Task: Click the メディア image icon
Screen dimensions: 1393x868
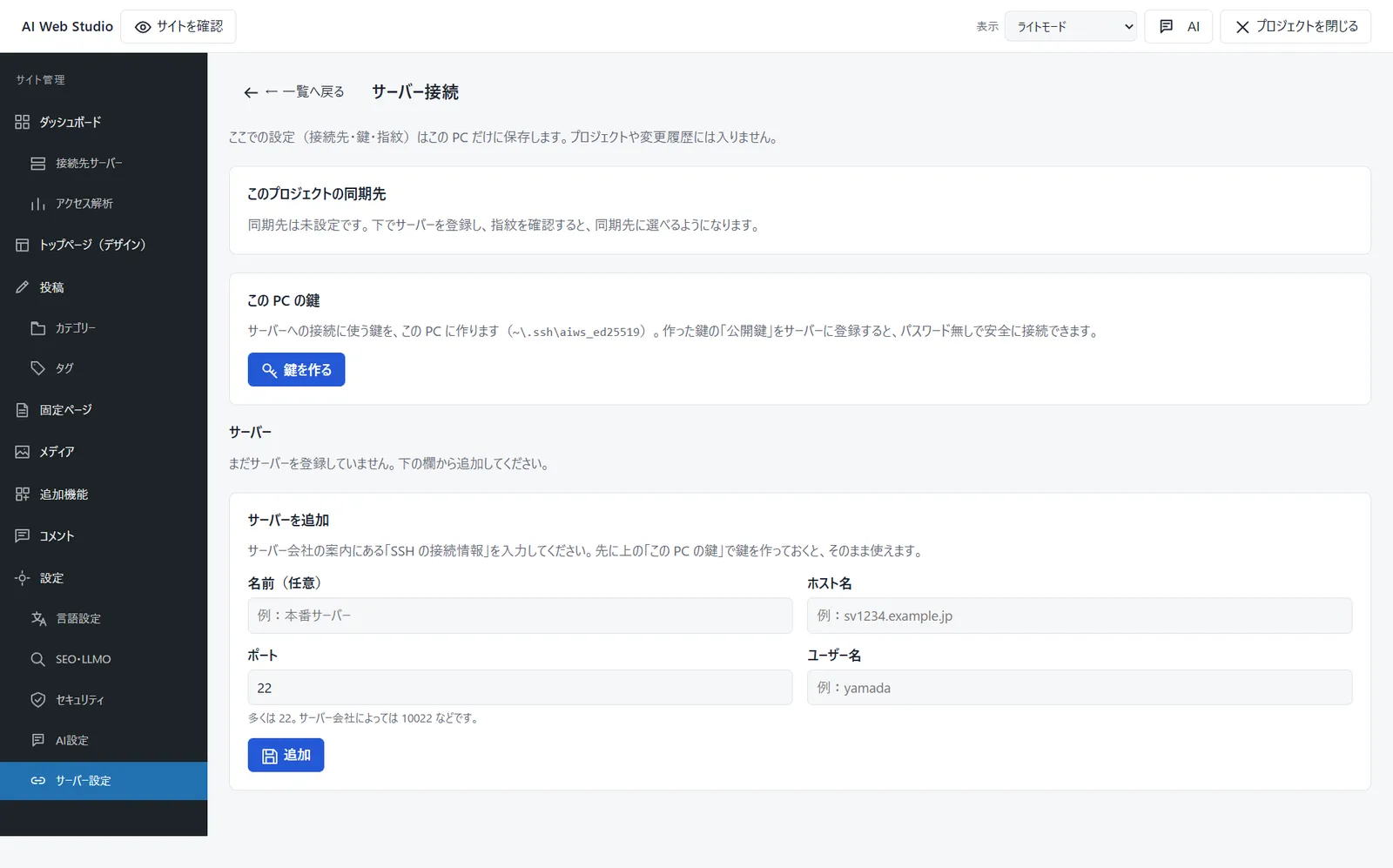Action: tap(23, 452)
